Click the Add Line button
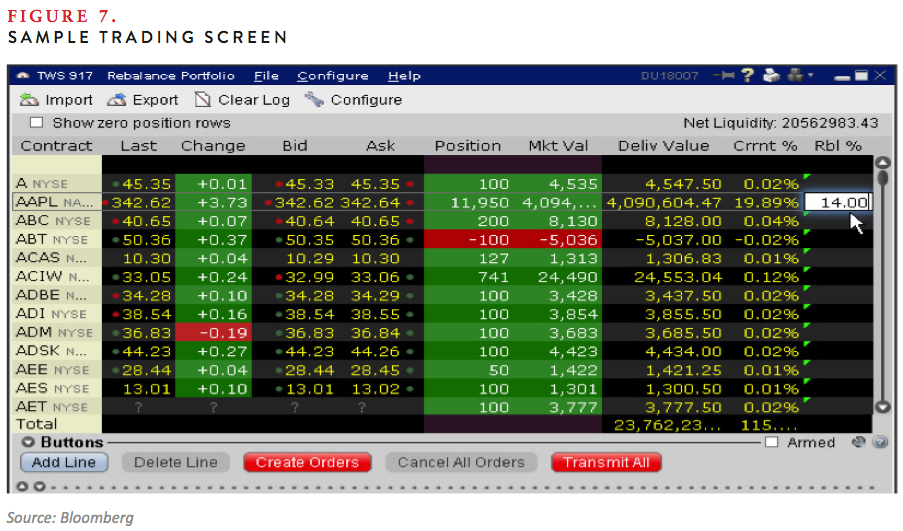Screen dimensions: 903x531 coord(64,462)
